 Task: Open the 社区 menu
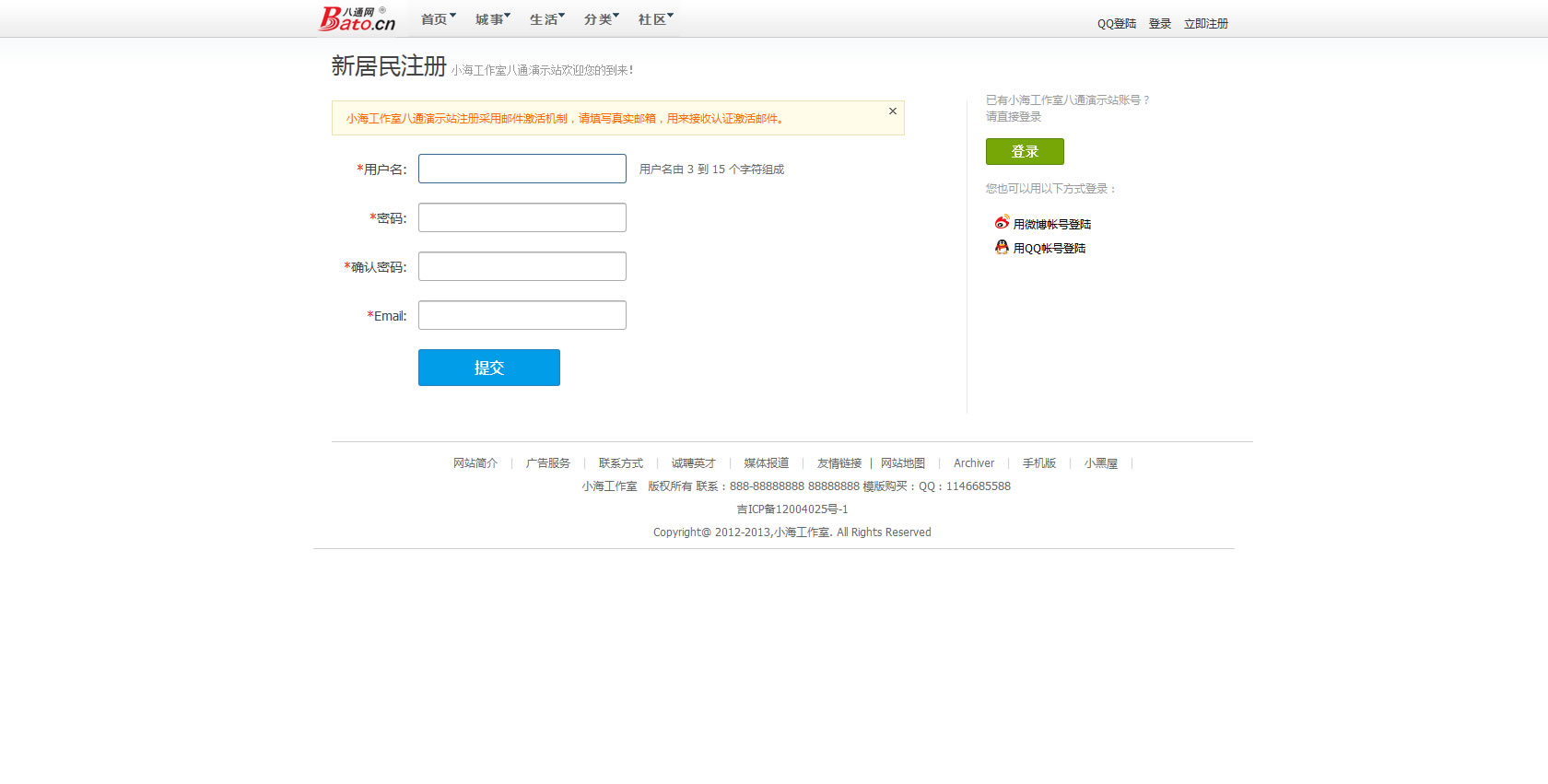(655, 19)
